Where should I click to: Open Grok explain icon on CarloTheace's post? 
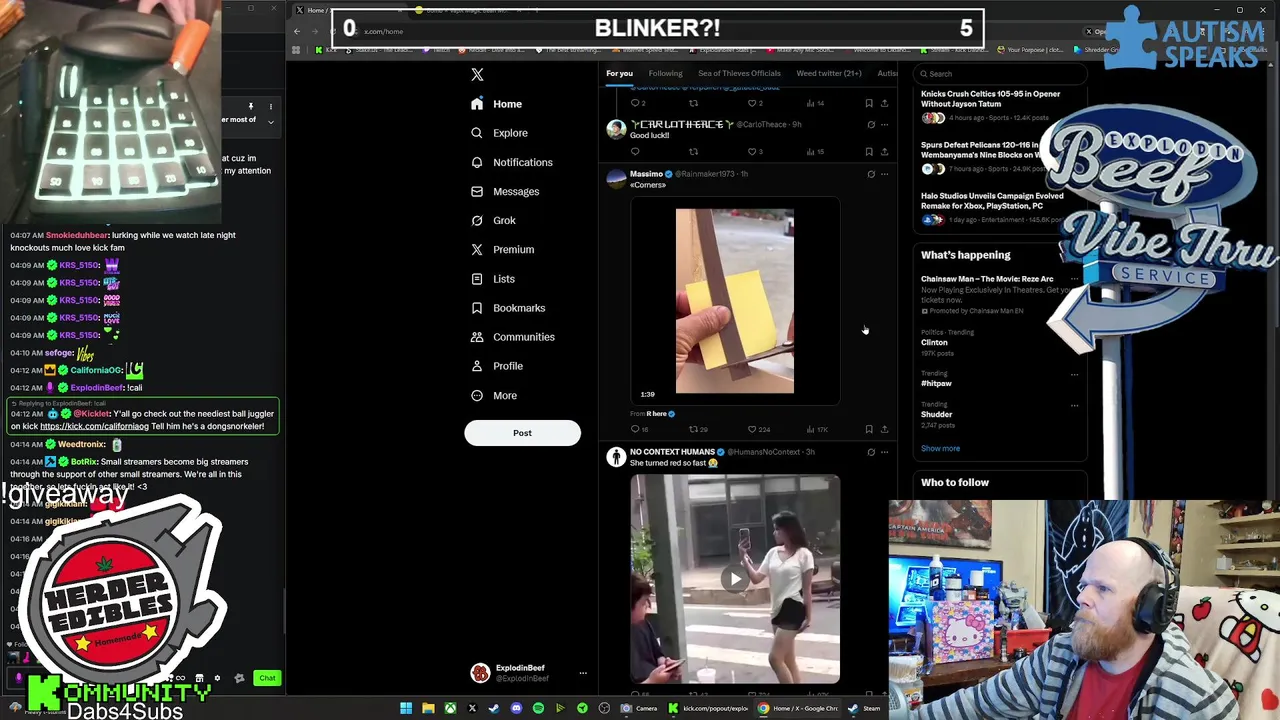pyautogui.click(x=871, y=125)
